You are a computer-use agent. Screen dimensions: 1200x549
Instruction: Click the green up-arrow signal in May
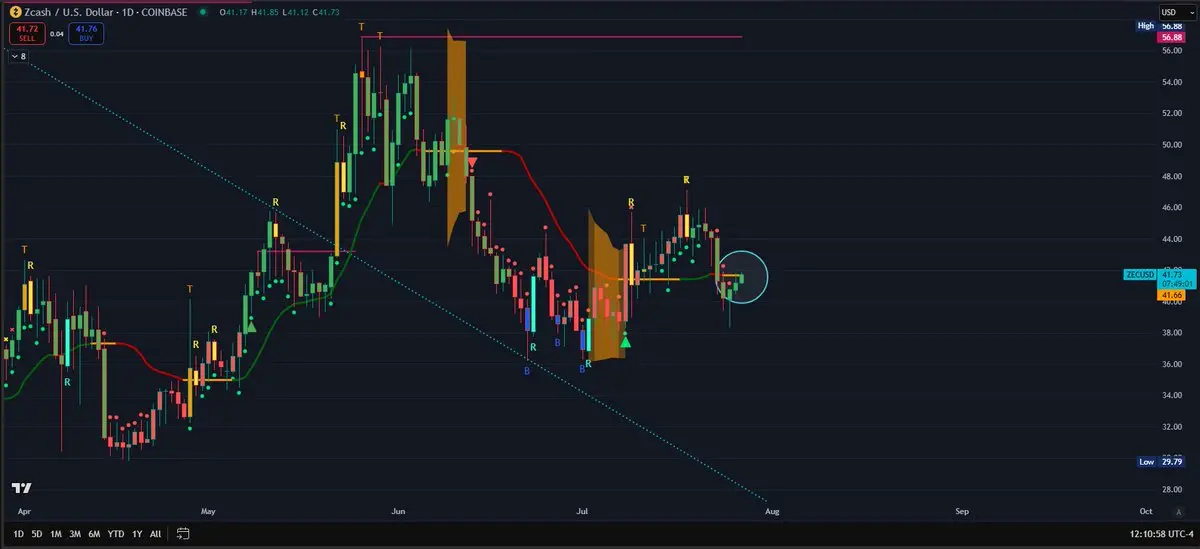(x=250, y=326)
